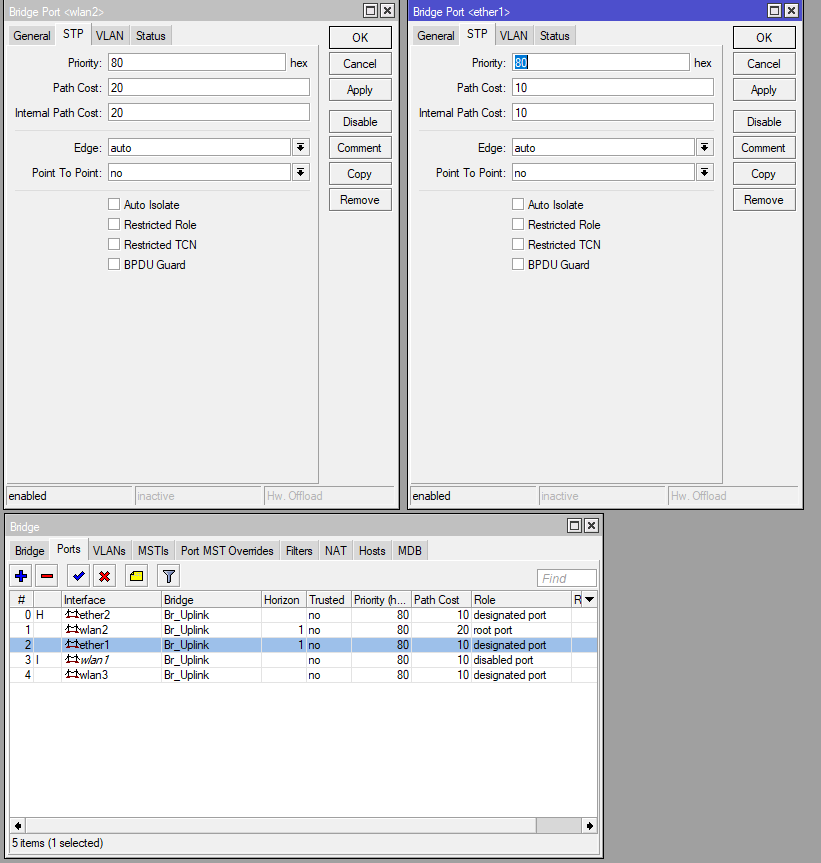The height and width of the screenshot is (863, 821).
Task: Click Copy in the ether1 window
Action: point(764,174)
